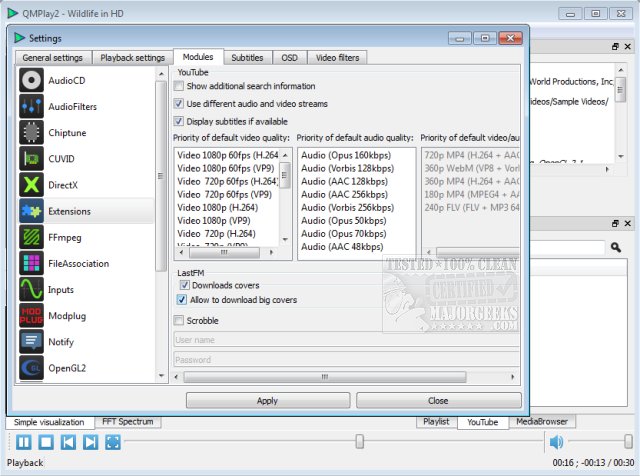Toggle fullscreen mode icon
The width and height of the screenshot is (640, 476).
(x=113, y=442)
